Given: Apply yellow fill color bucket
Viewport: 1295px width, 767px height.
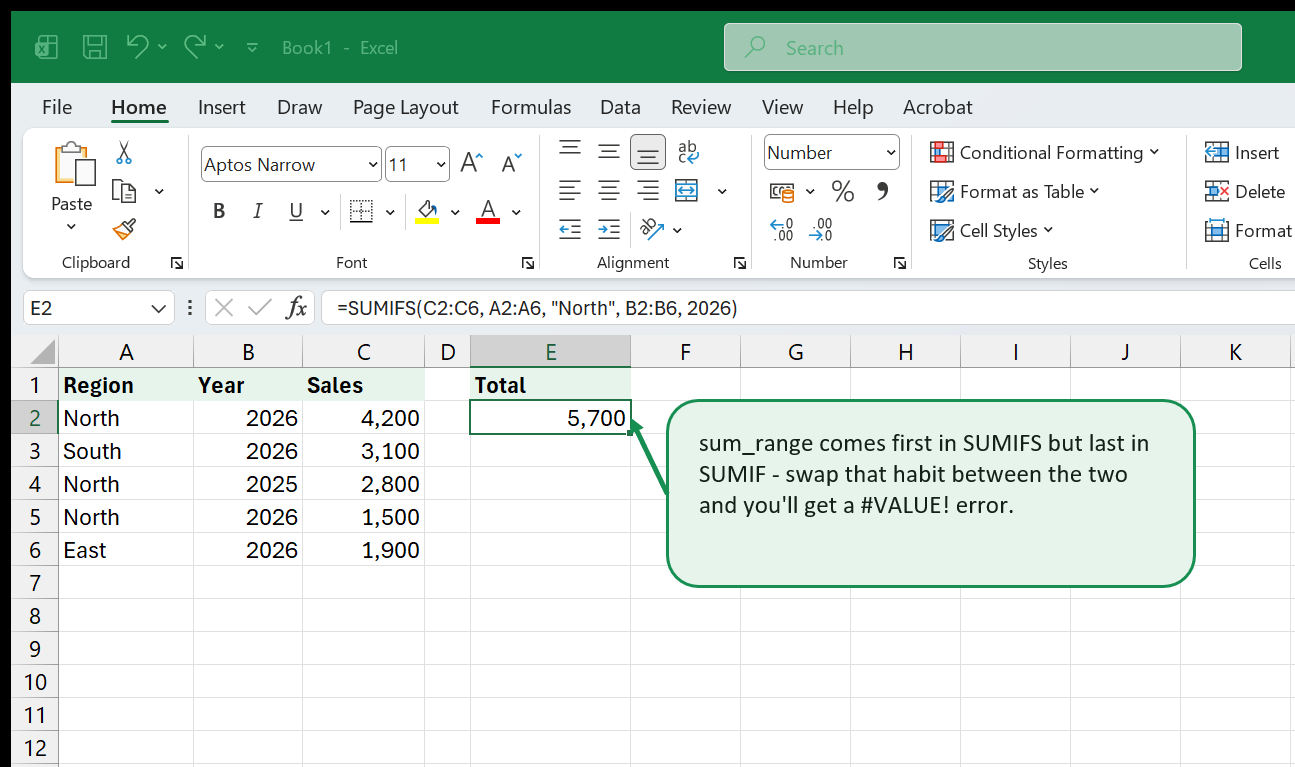Looking at the screenshot, I should coord(427,212).
